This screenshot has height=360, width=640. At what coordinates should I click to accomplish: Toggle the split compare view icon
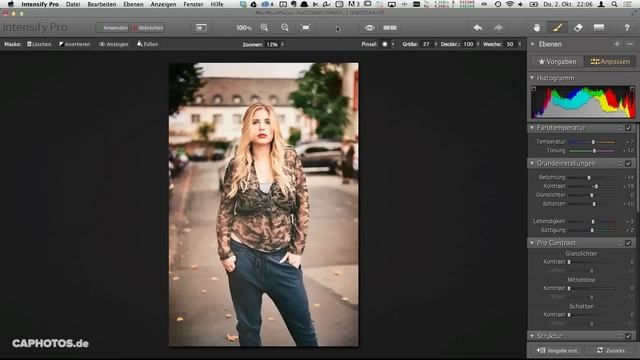[x=390, y=28]
